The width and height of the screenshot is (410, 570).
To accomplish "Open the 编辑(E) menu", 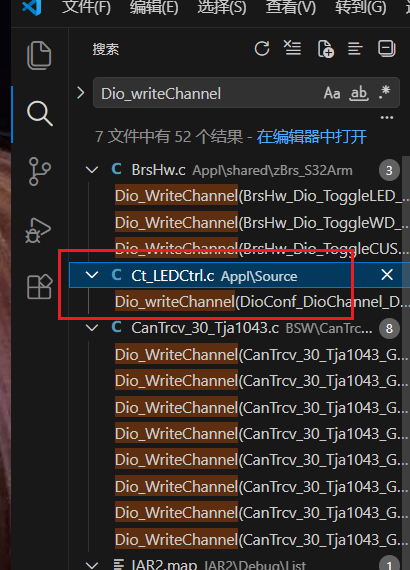I will point(154,7).
